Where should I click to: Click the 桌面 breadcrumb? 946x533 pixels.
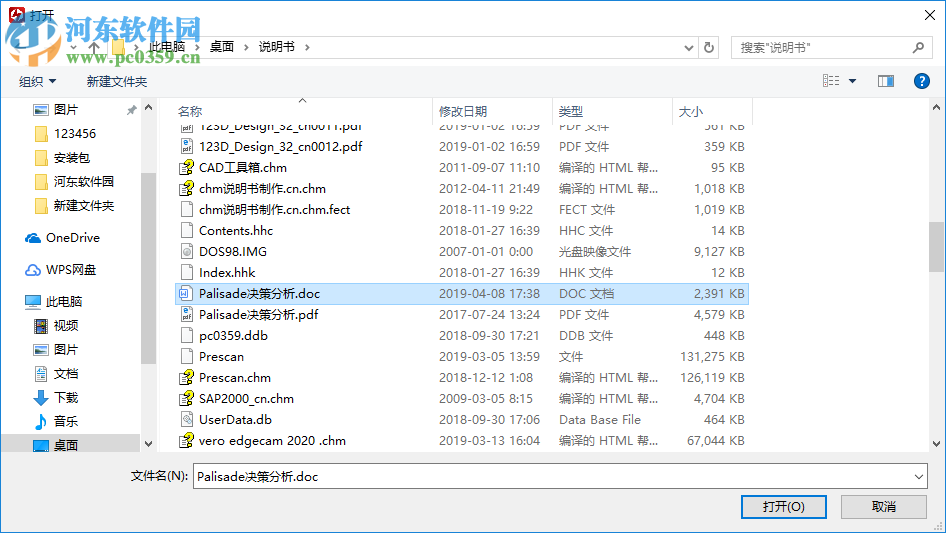(x=221, y=46)
